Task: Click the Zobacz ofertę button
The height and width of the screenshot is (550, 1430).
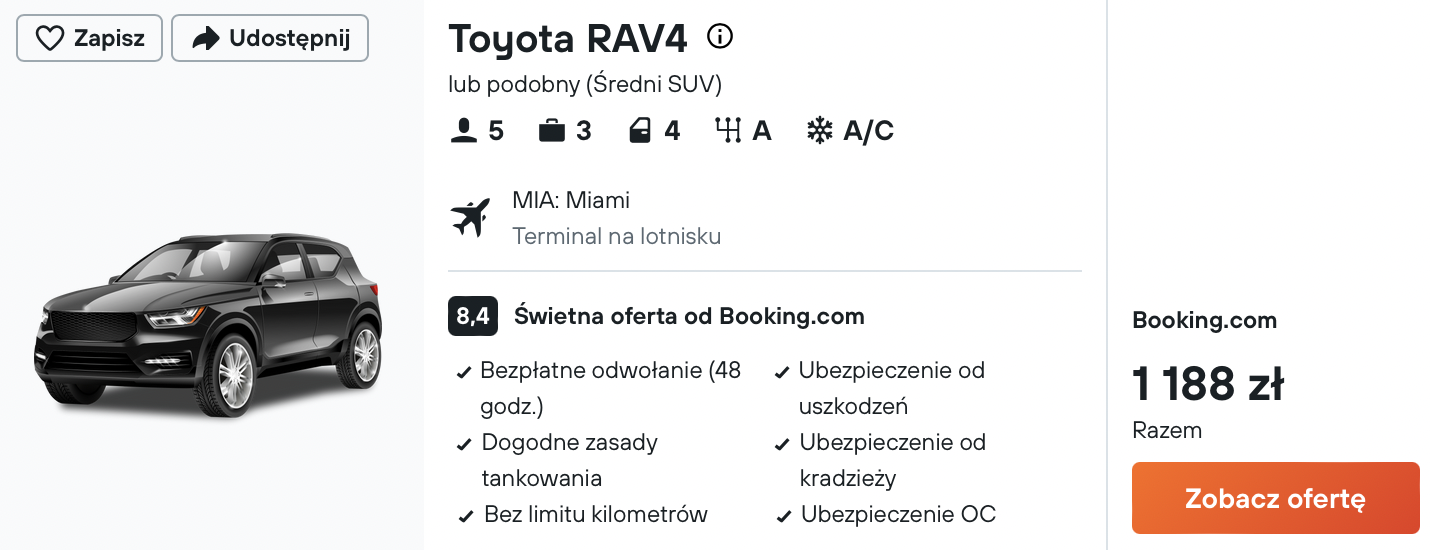Action: (x=1275, y=498)
